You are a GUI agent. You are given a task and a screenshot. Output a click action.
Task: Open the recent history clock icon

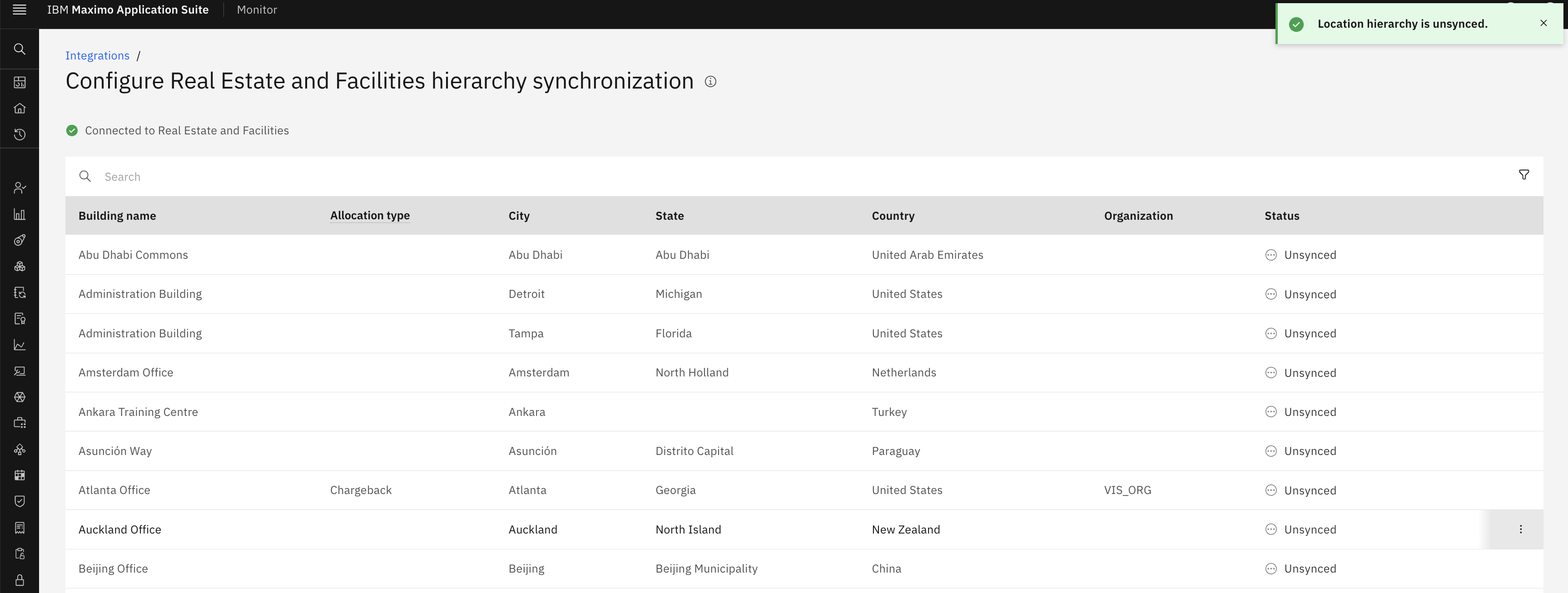click(x=20, y=134)
